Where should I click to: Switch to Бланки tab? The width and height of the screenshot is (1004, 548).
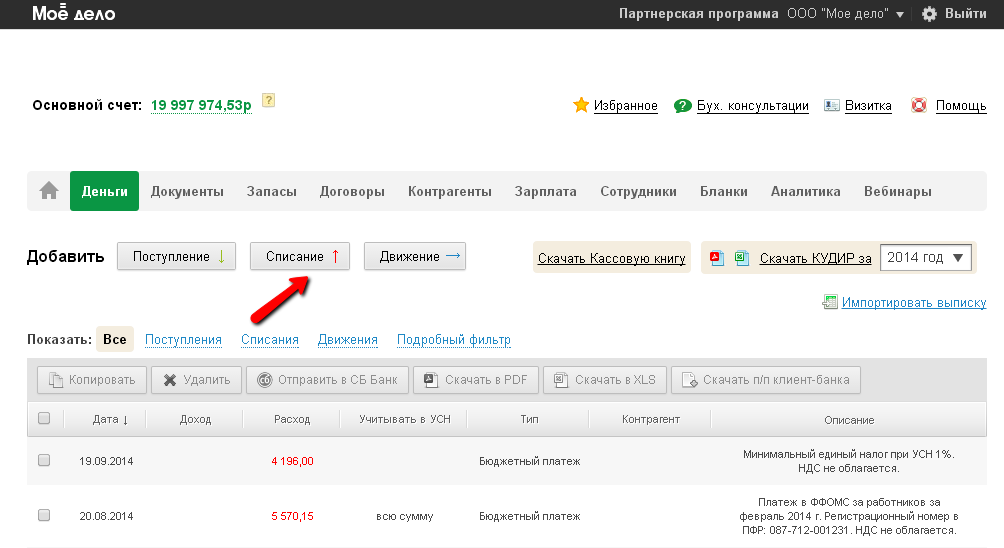coord(724,191)
